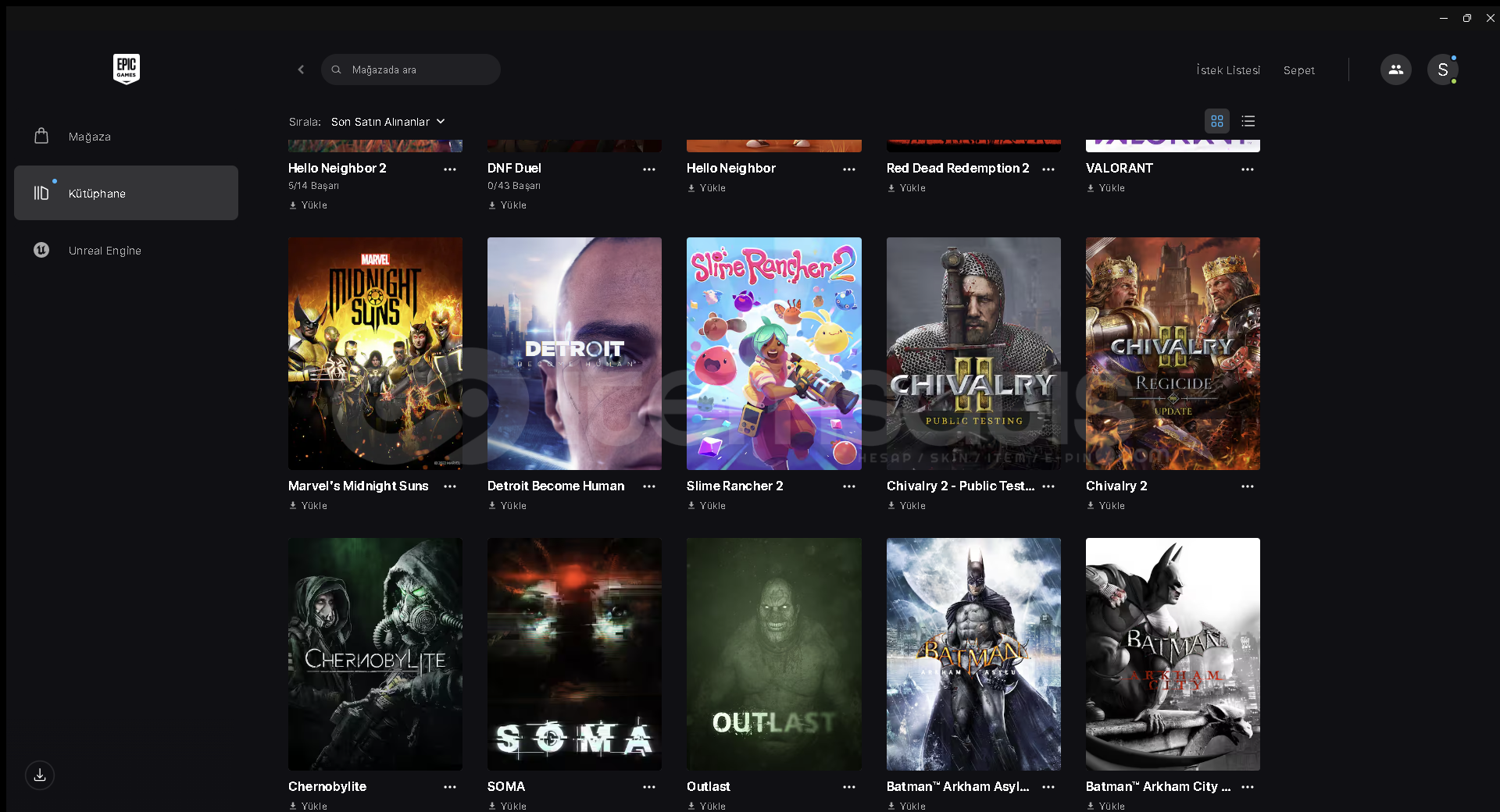Screen dimensions: 1500x812
Task: Click Yükle under Slime Rancher 2
Action: pyautogui.click(x=706, y=506)
